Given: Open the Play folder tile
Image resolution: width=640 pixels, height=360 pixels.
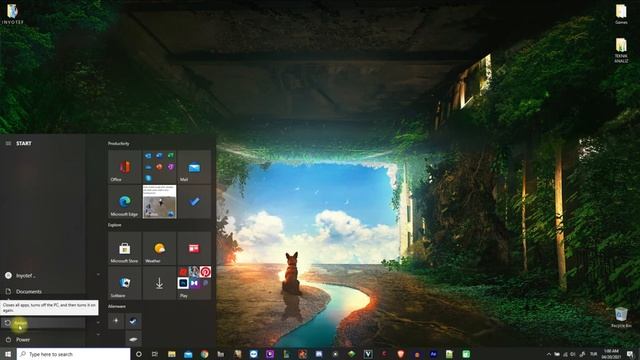Looking at the screenshot, I should (194, 283).
